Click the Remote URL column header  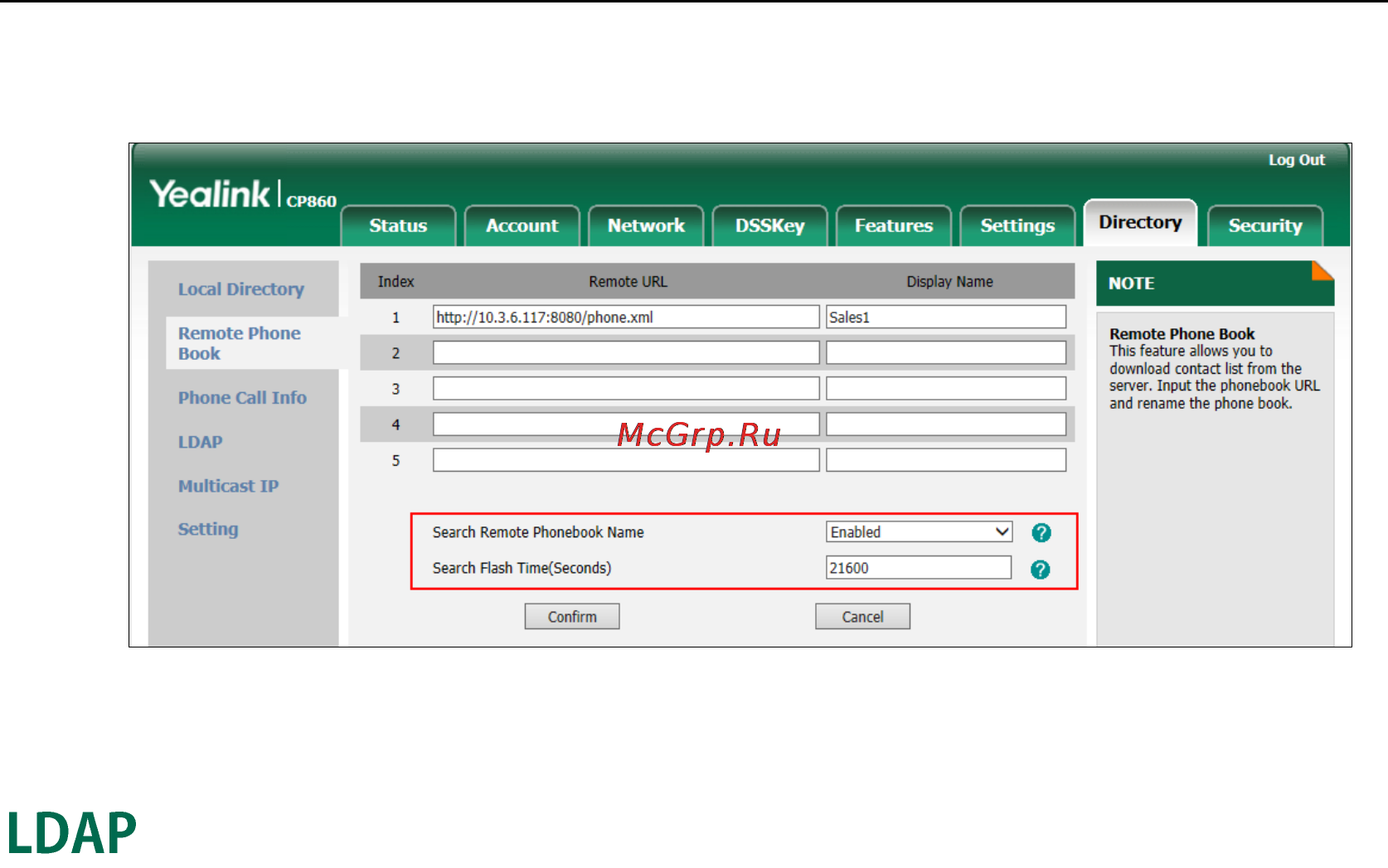point(628,282)
